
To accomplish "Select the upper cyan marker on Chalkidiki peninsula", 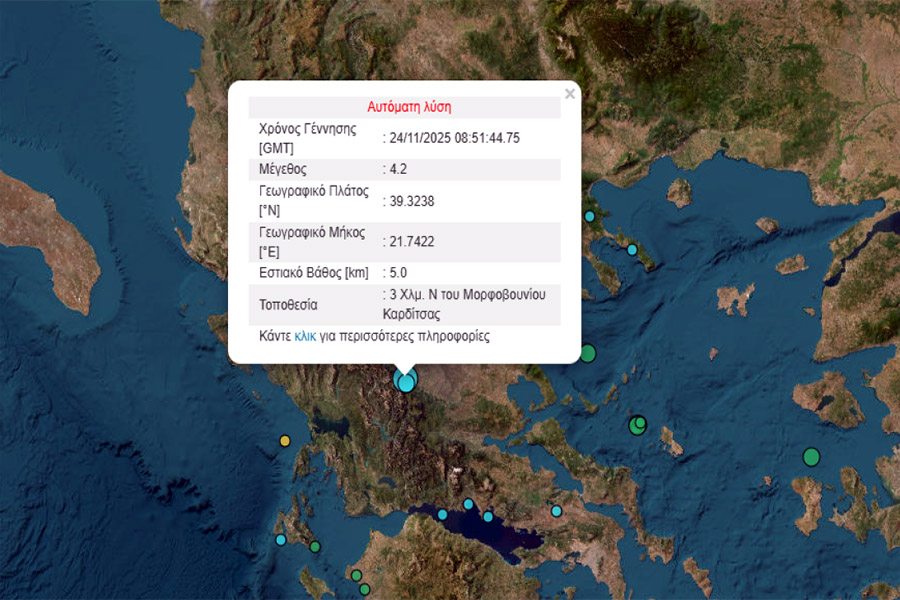I will 590,216.
